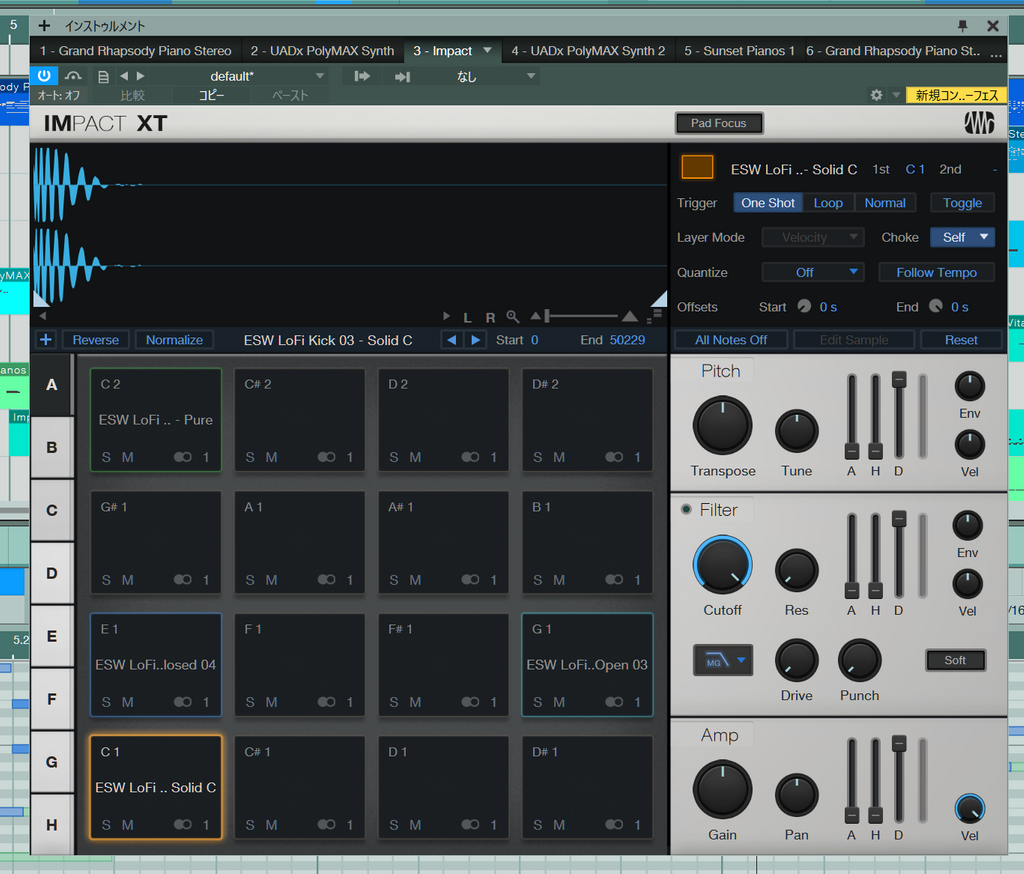This screenshot has width=1024, height=874.
Task: Toggle Normalize on the sample
Action: [x=174, y=340]
